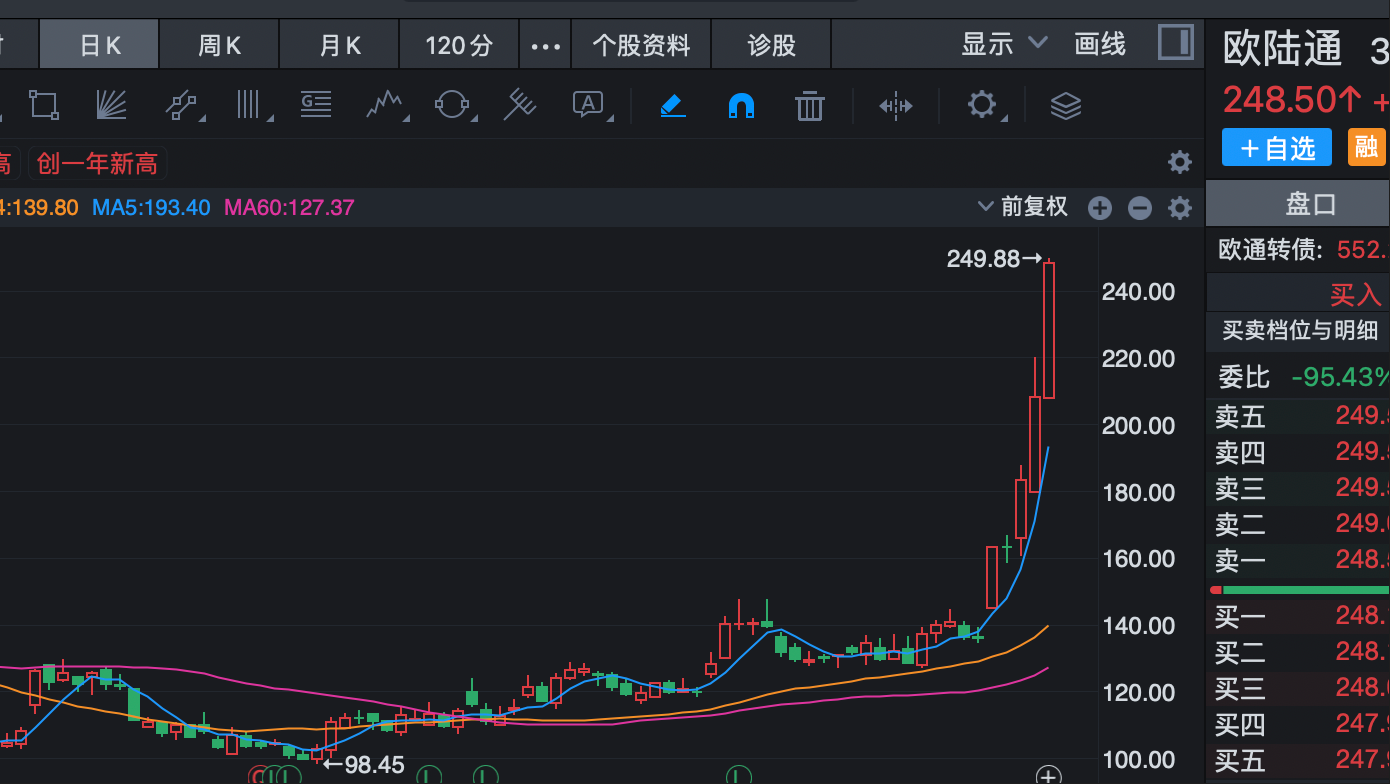1390x784 pixels.
Task: Select the 买五 bid row
Action: coord(1299,760)
